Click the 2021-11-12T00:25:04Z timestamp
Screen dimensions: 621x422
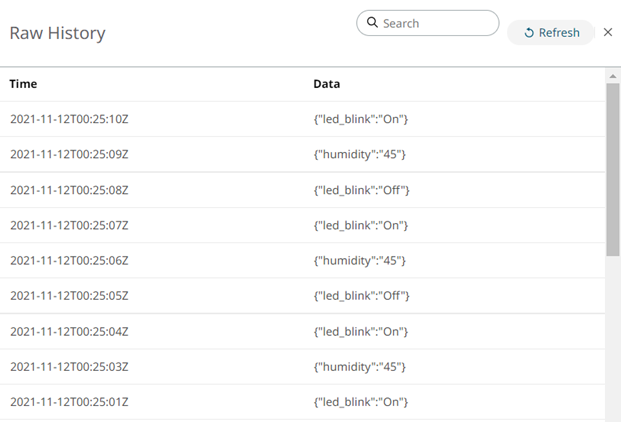coord(69,331)
